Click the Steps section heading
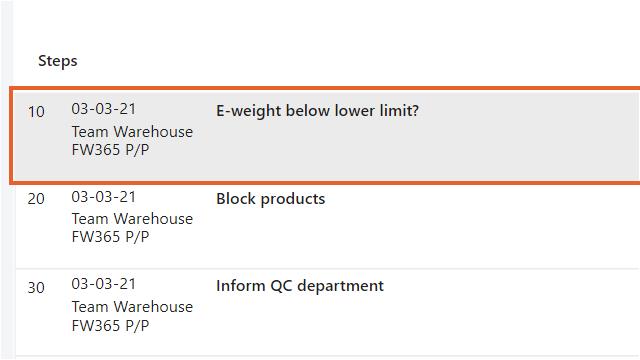Image resolution: width=640 pixels, height=360 pixels. click(x=58, y=61)
